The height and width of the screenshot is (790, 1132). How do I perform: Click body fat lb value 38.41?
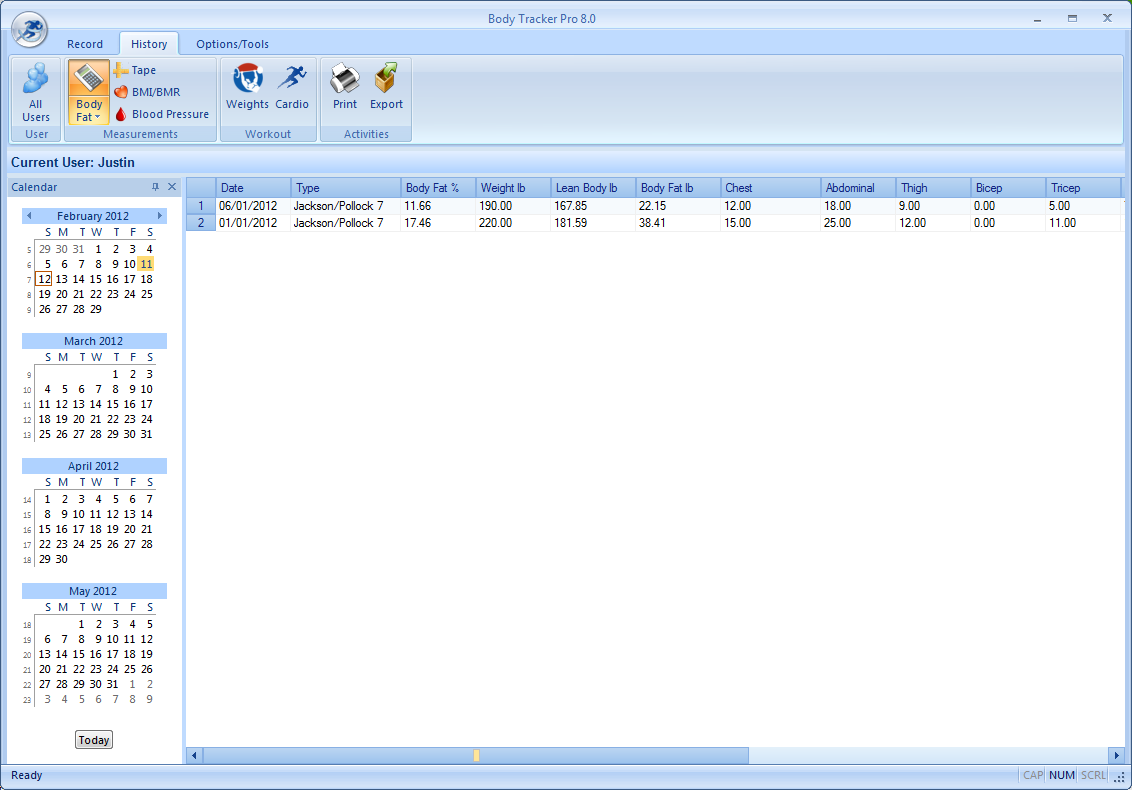pos(679,223)
